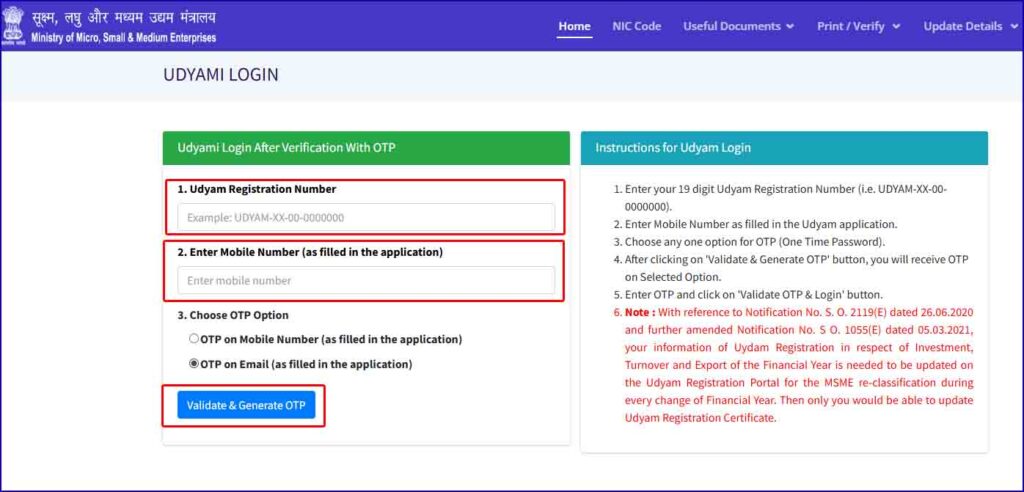Click the '2. Enter Mobile Number' label
Screen dimensions: 1024x492
tap(310, 252)
